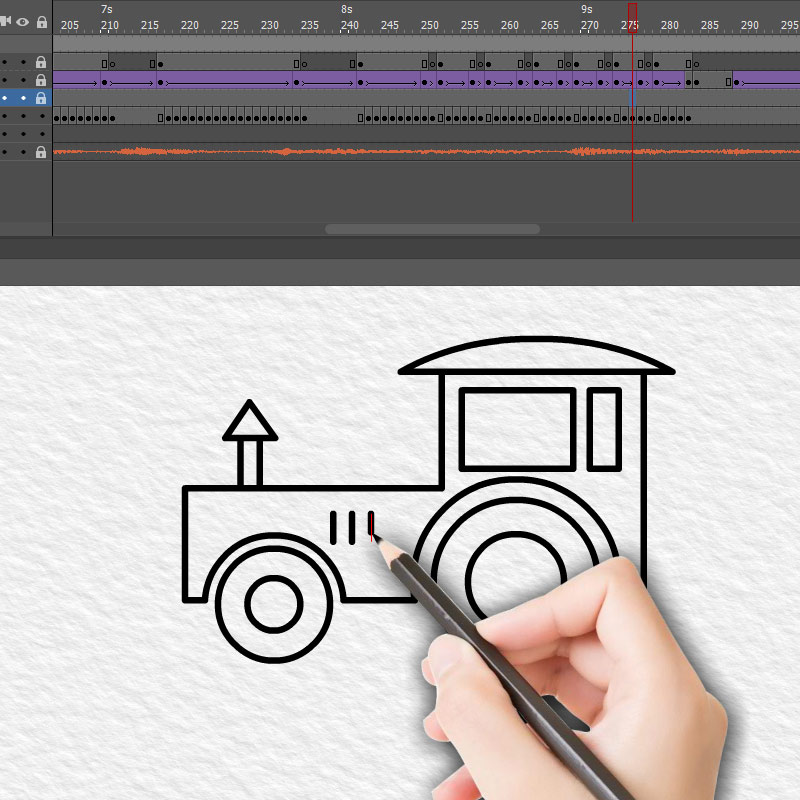Select the narrow cabin window rectangle on stage
The image size is (800, 800).
coord(604,429)
